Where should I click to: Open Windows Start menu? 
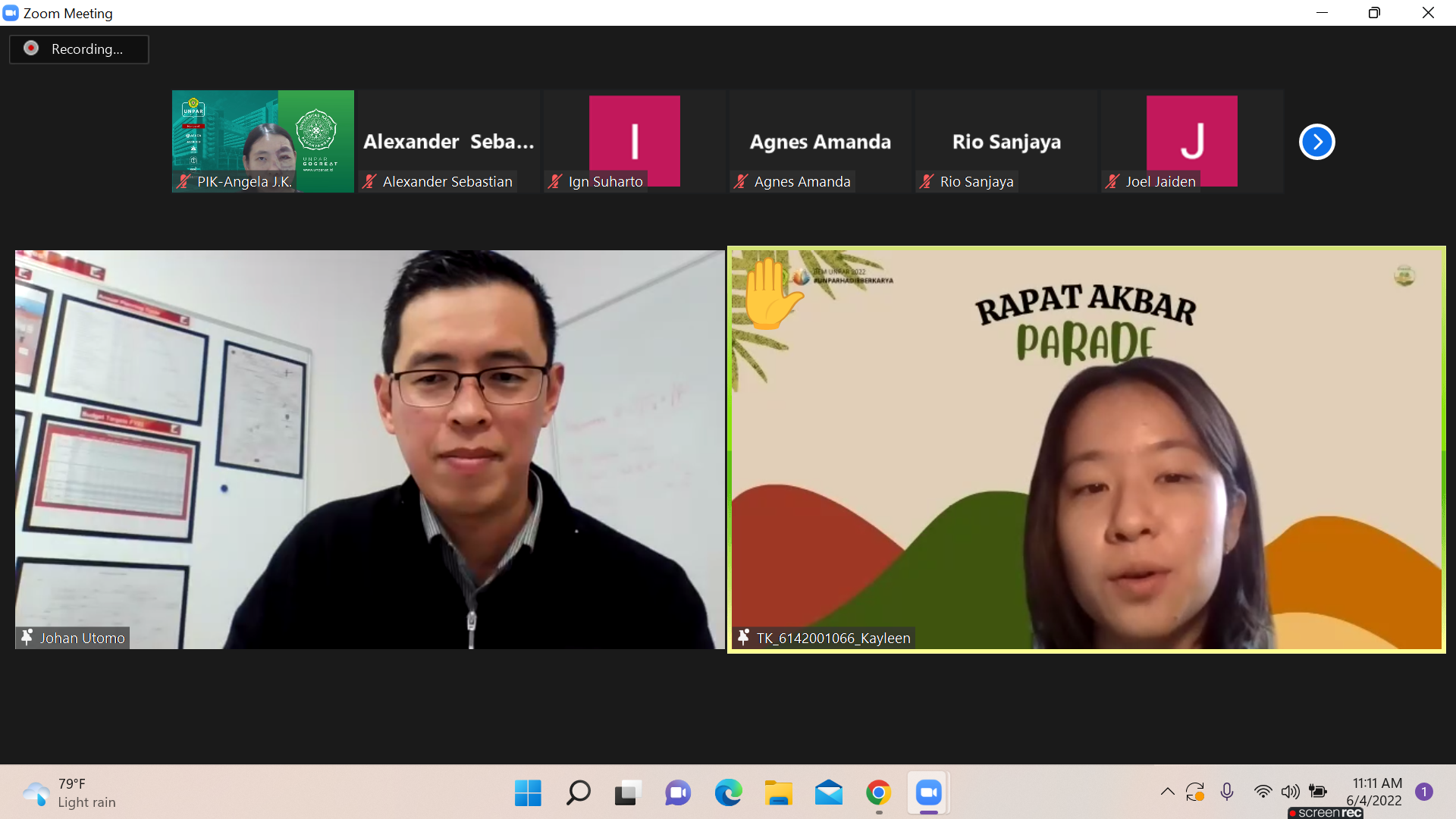click(x=528, y=793)
